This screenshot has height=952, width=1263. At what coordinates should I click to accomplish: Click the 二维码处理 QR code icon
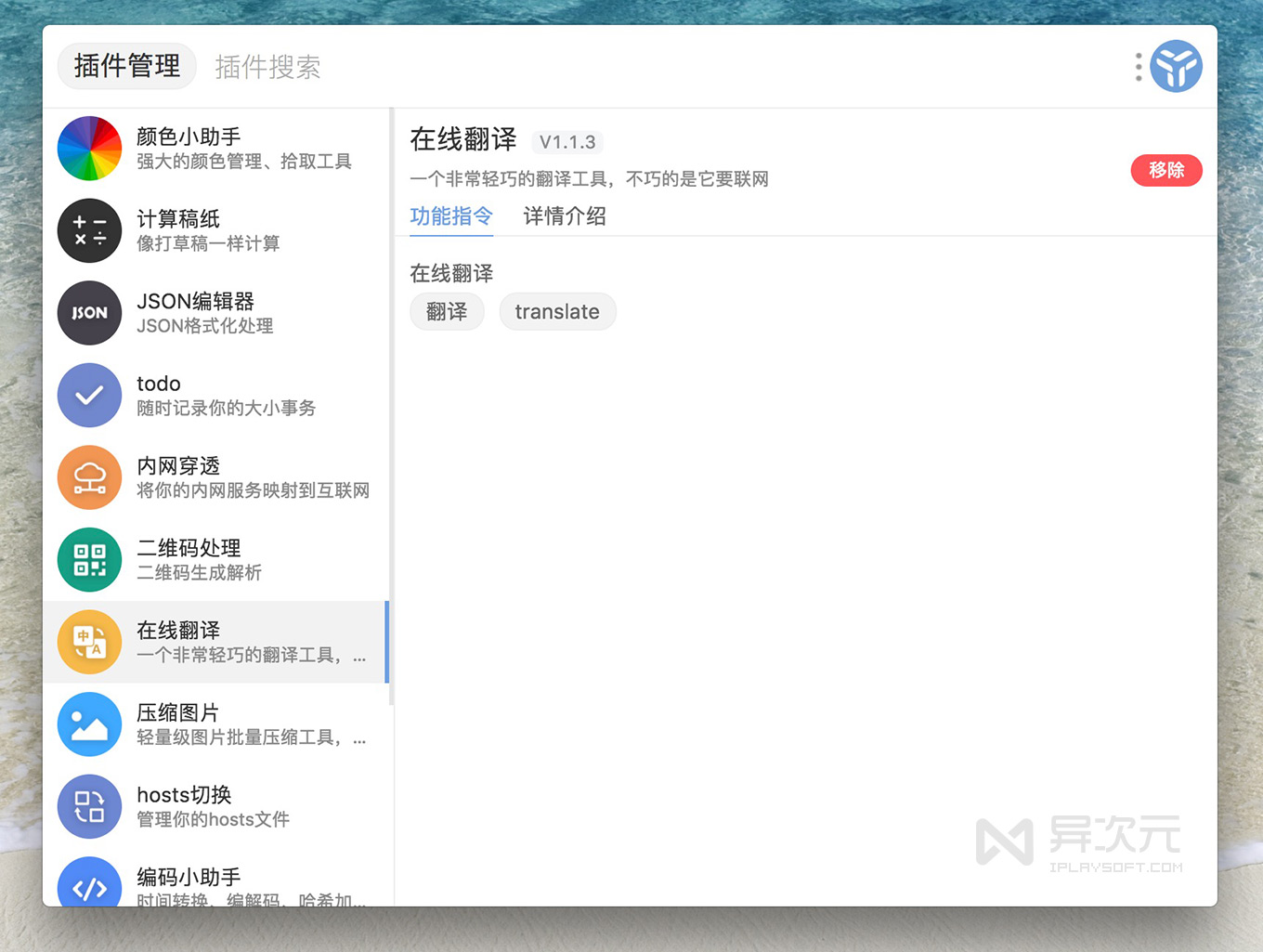(89, 559)
